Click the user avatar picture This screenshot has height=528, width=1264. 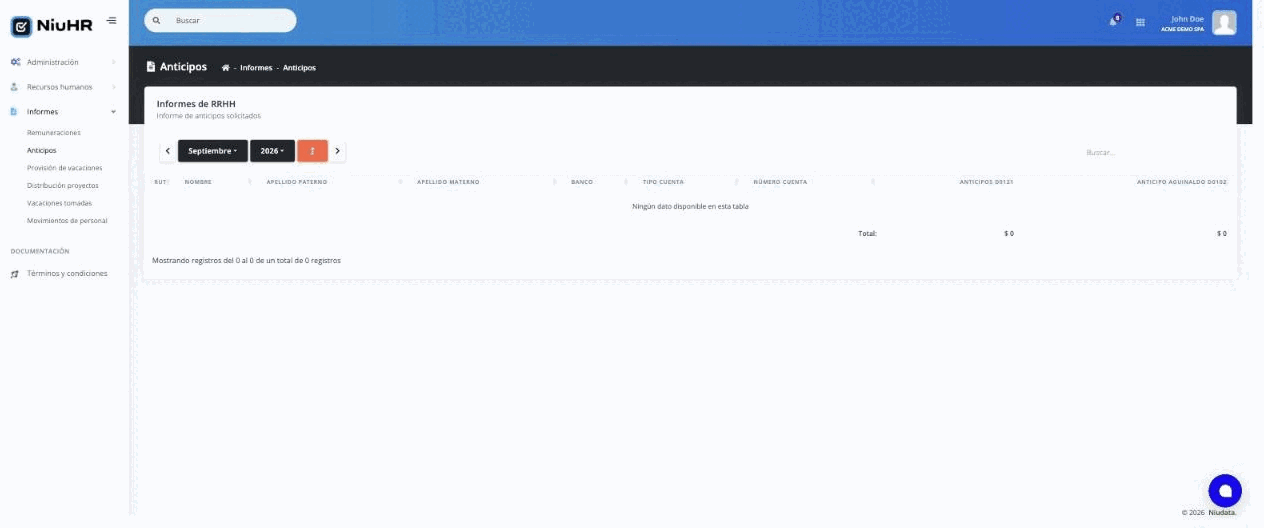coord(1224,22)
